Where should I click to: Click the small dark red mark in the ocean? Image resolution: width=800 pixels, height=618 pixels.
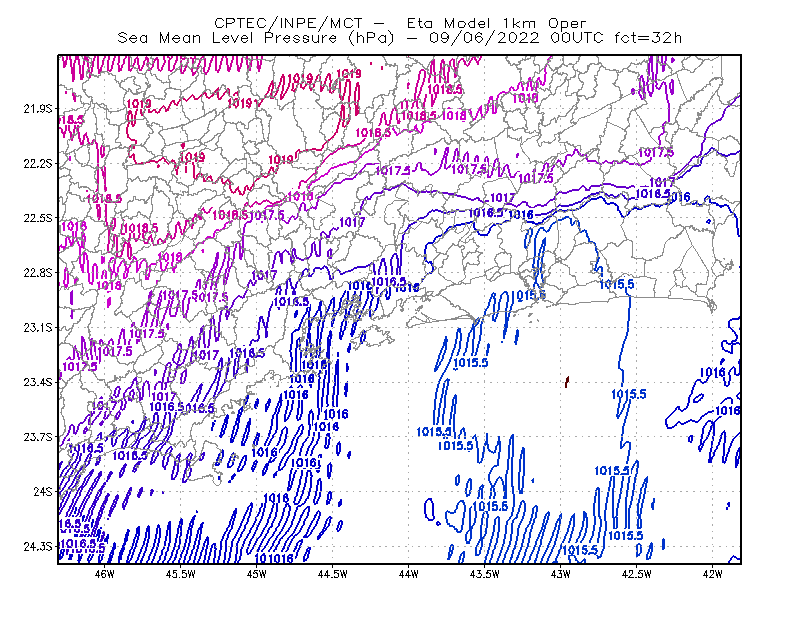[567, 382]
